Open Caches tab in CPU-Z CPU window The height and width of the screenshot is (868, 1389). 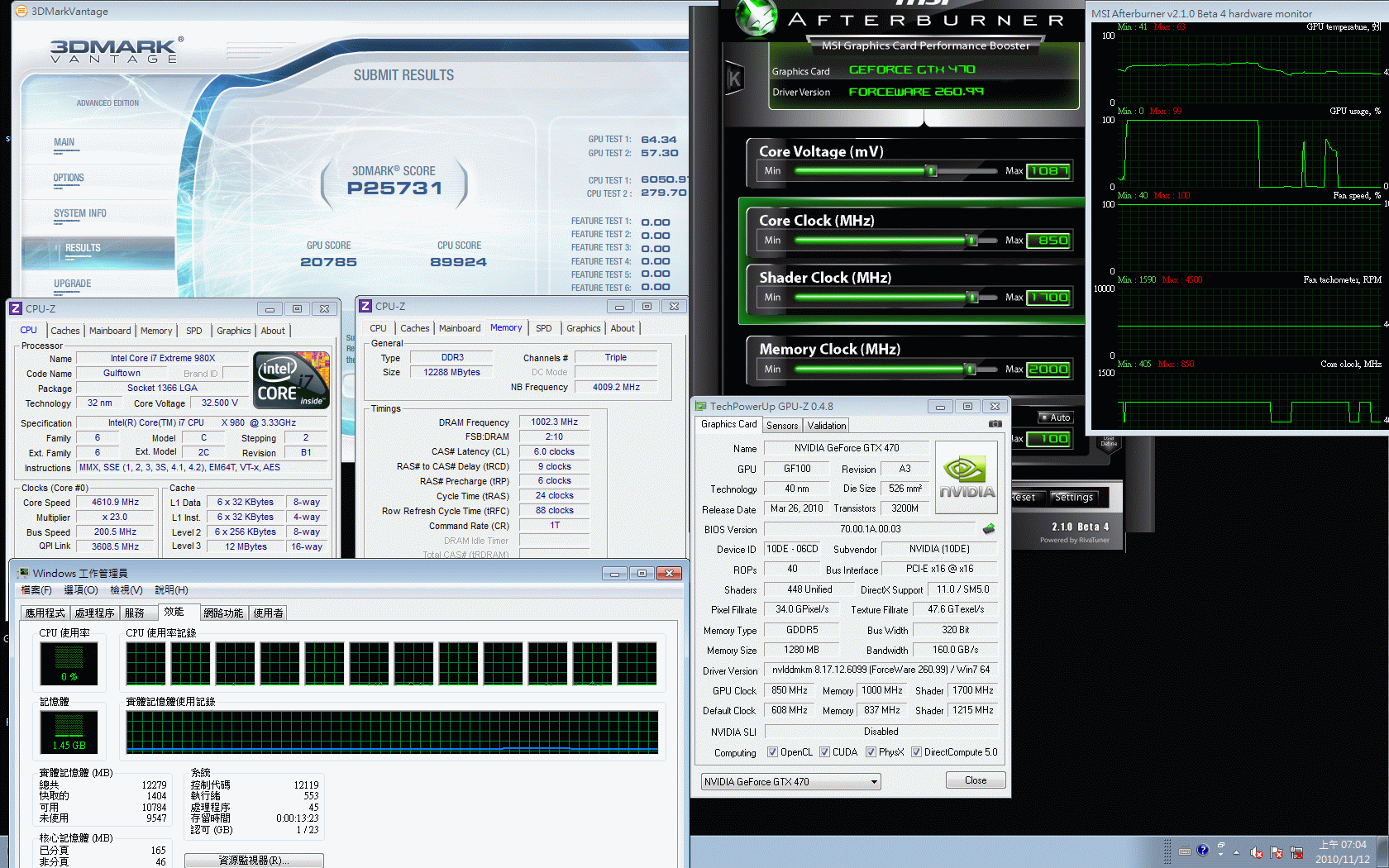click(x=65, y=331)
